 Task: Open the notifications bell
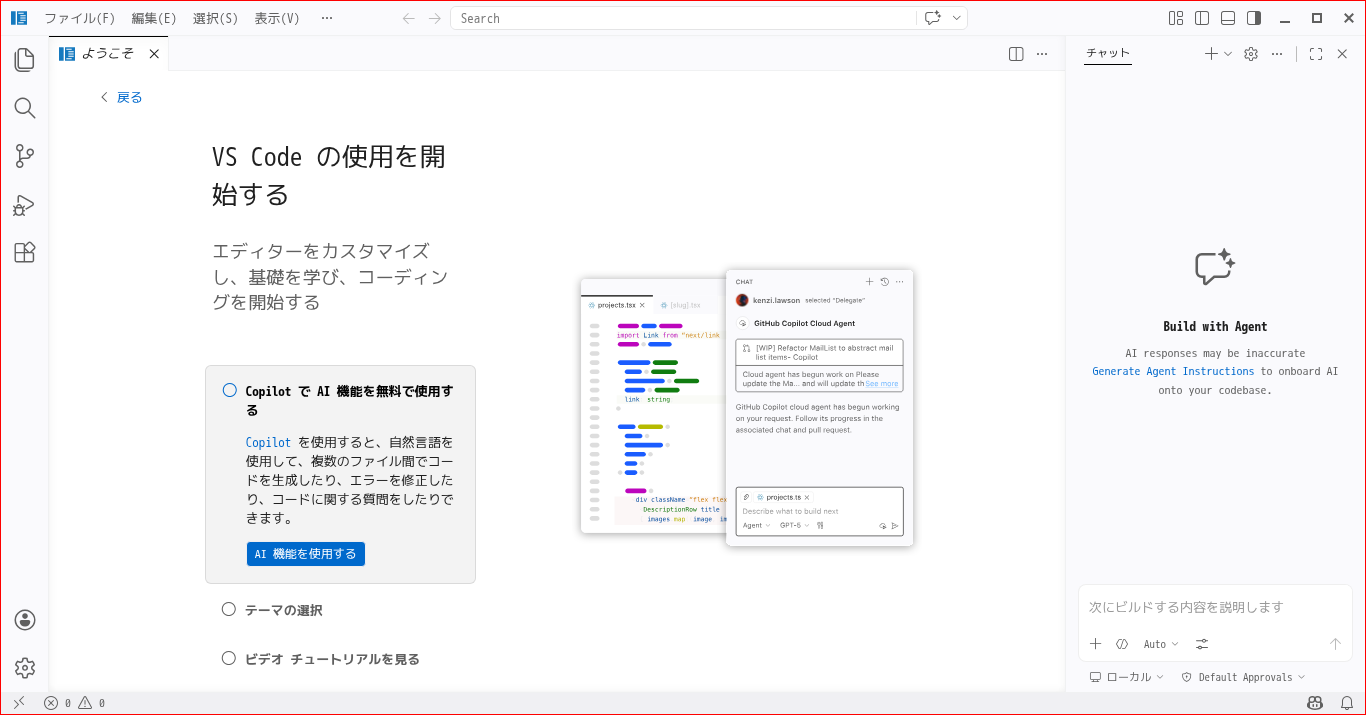tap(1346, 703)
